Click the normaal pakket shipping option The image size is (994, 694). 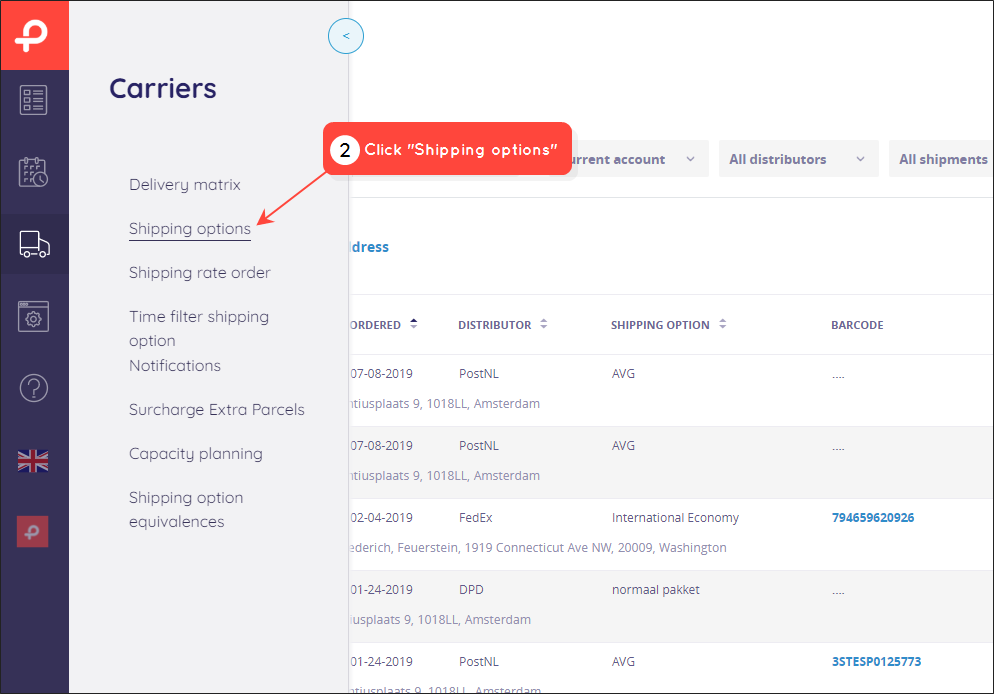click(655, 589)
